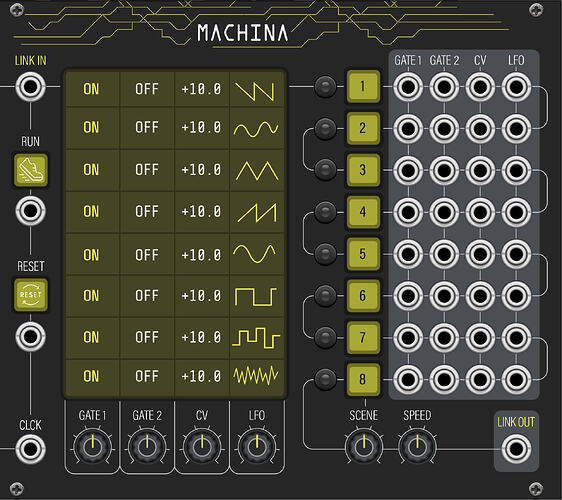Toggle Gate 2 OFF cell in row 2
The image size is (562, 500).
point(147,128)
